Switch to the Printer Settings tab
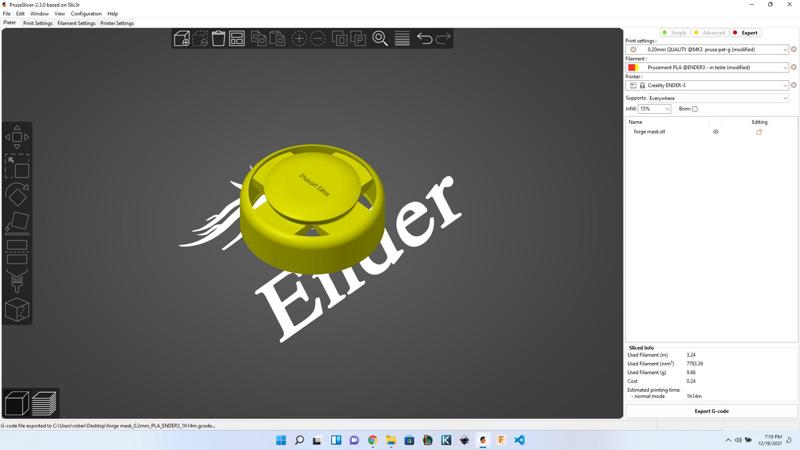Image resolution: width=800 pixels, height=450 pixels. (117, 23)
